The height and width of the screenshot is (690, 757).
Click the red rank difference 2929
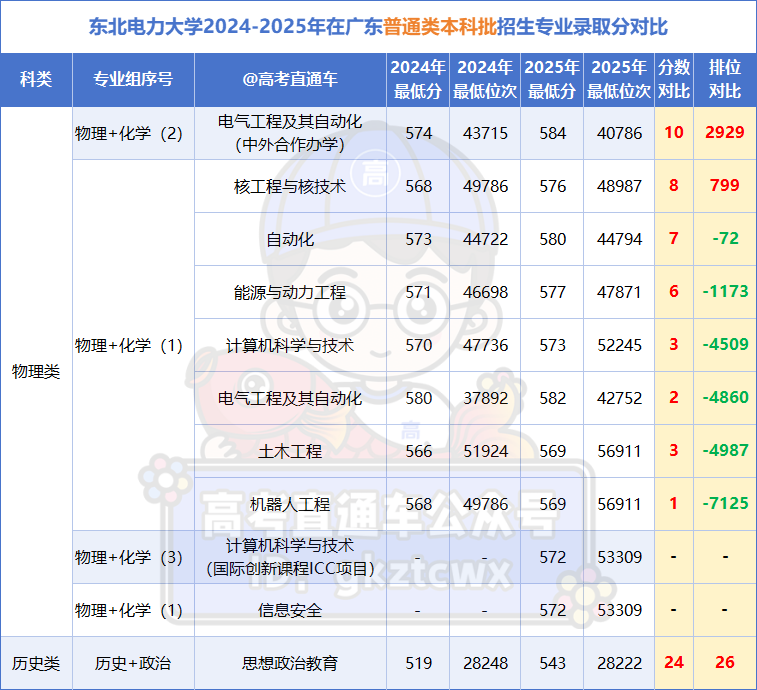725,132
